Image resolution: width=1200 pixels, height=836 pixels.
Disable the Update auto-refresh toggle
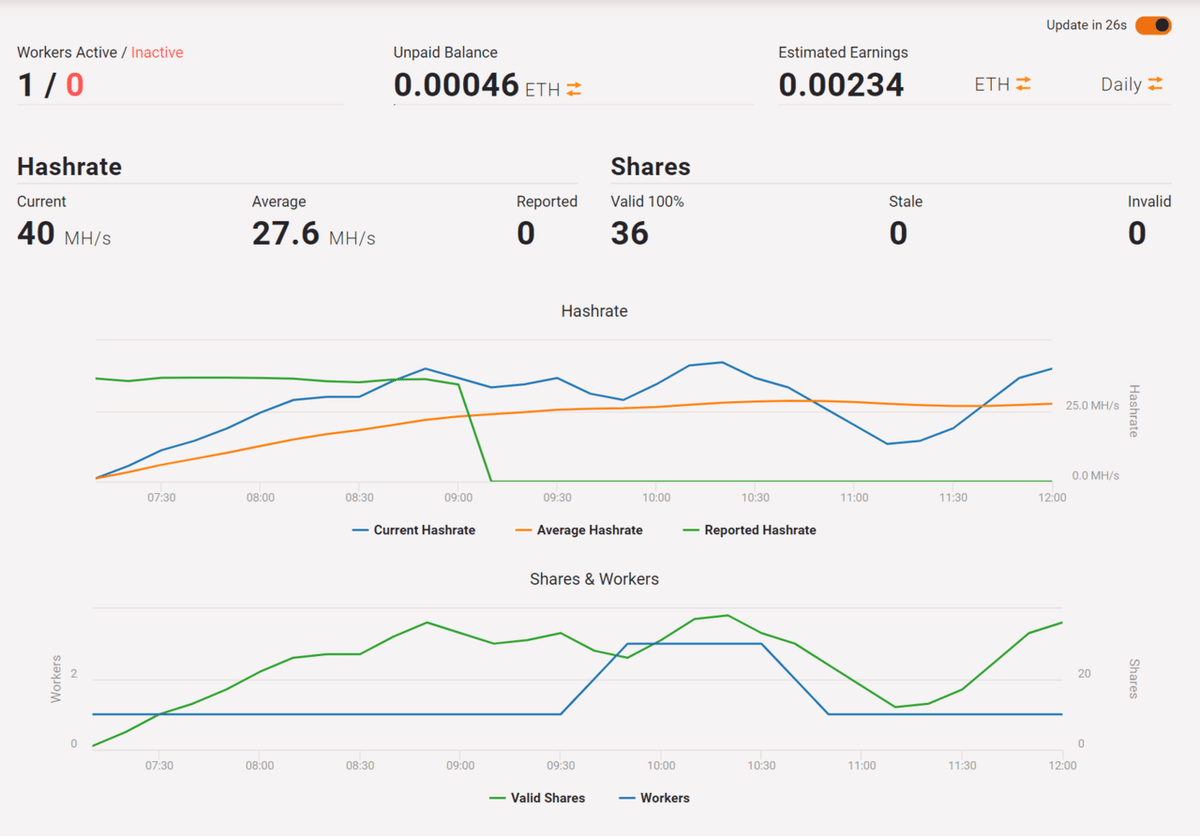coord(1153,25)
